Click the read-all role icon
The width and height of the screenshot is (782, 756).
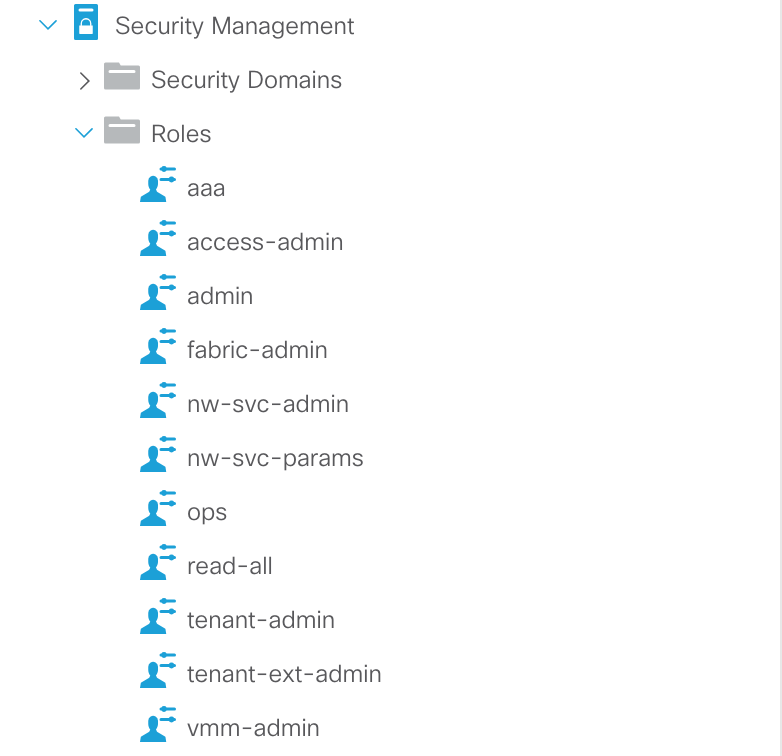[158, 565]
